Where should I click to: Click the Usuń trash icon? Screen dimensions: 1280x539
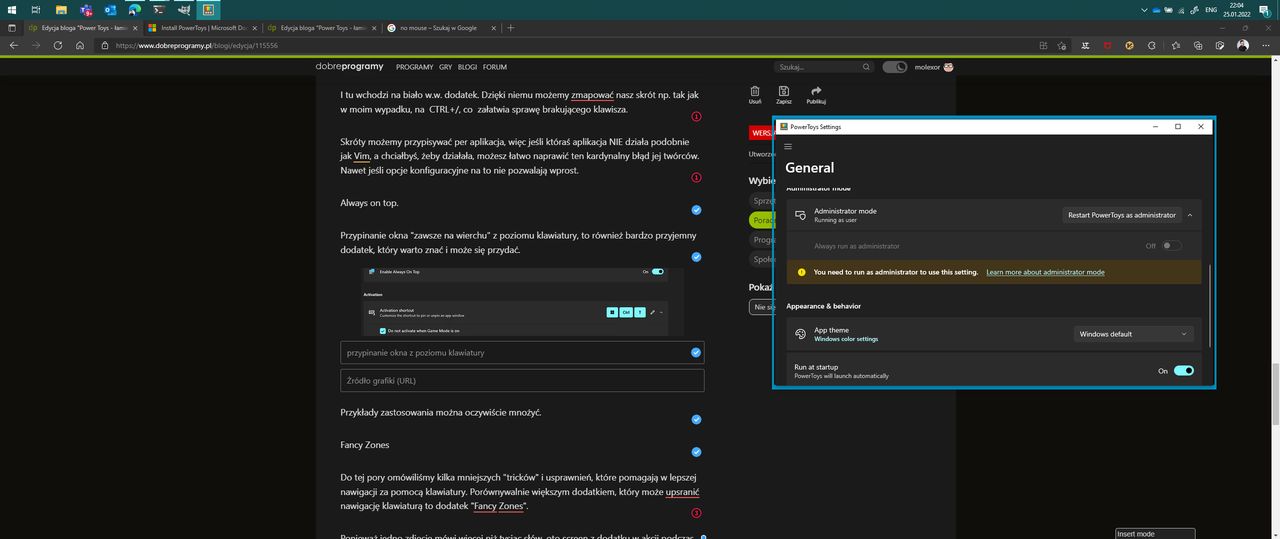click(x=755, y=91)
